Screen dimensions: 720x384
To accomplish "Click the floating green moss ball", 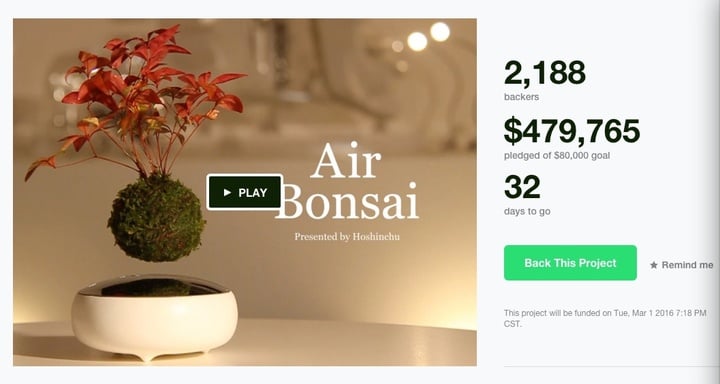I will coord(156,219).
